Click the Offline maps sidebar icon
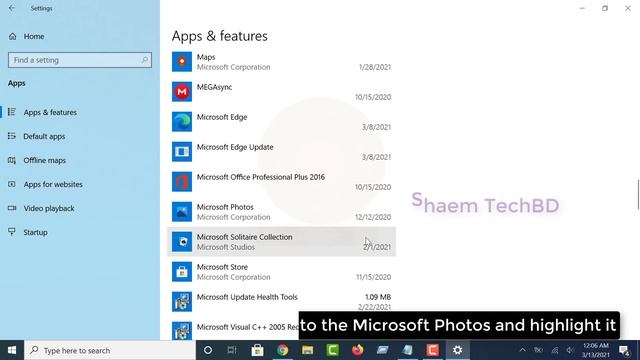 pyautogui.click(x=12, y=160)
